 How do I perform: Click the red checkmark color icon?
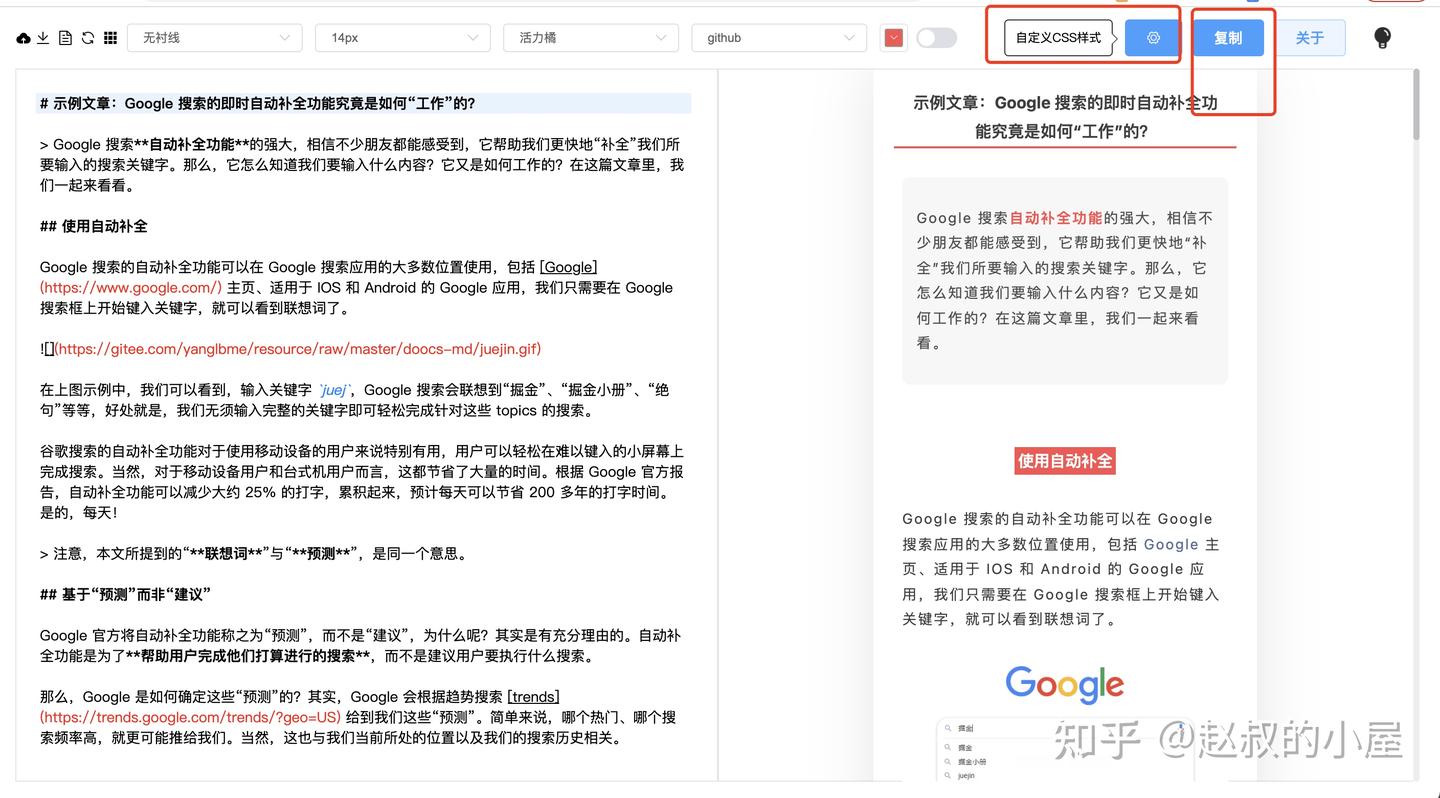pos(893,35)
